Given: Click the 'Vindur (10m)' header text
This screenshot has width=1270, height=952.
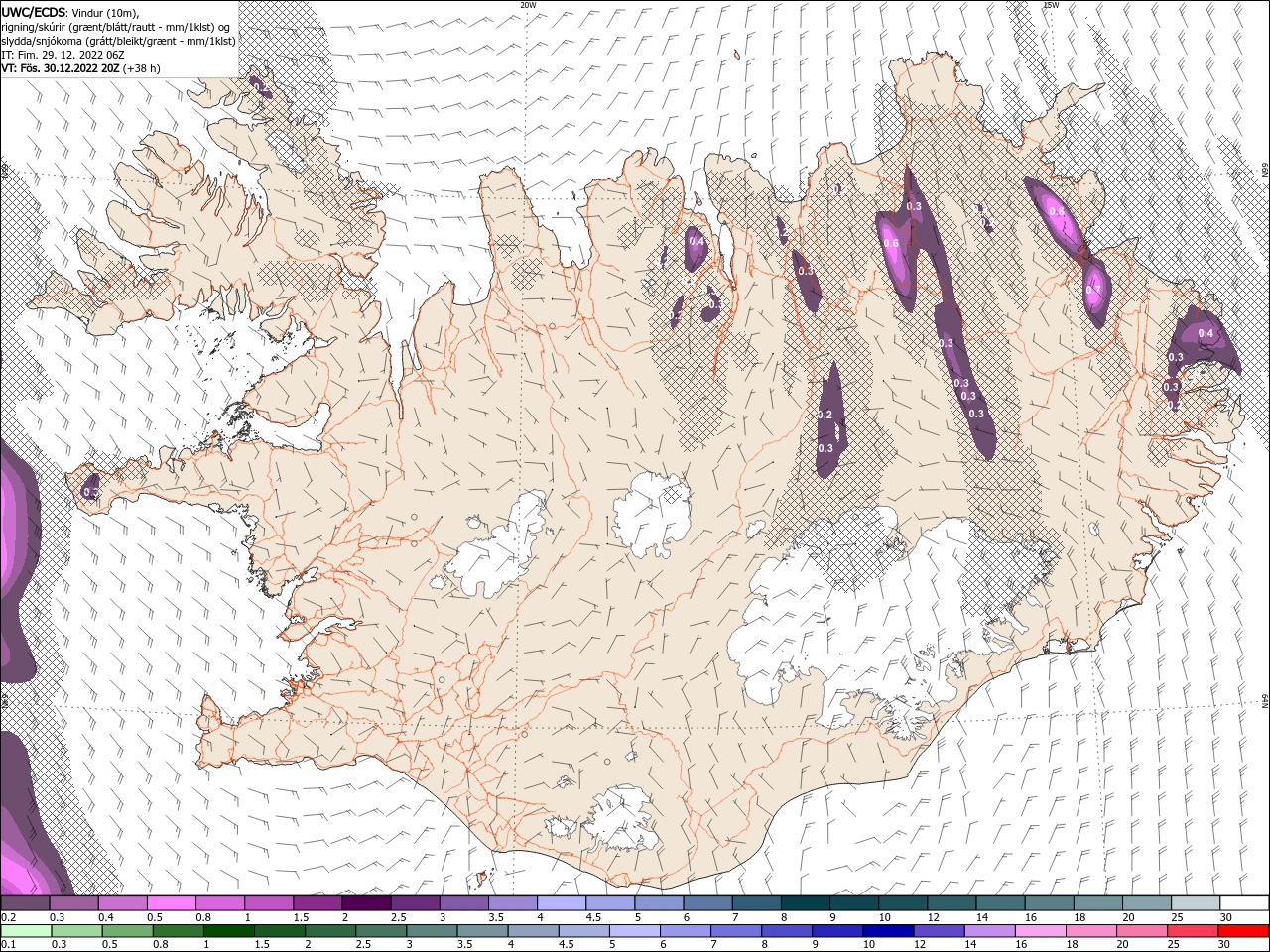Looking at the screenshot, I should [106, 12].
